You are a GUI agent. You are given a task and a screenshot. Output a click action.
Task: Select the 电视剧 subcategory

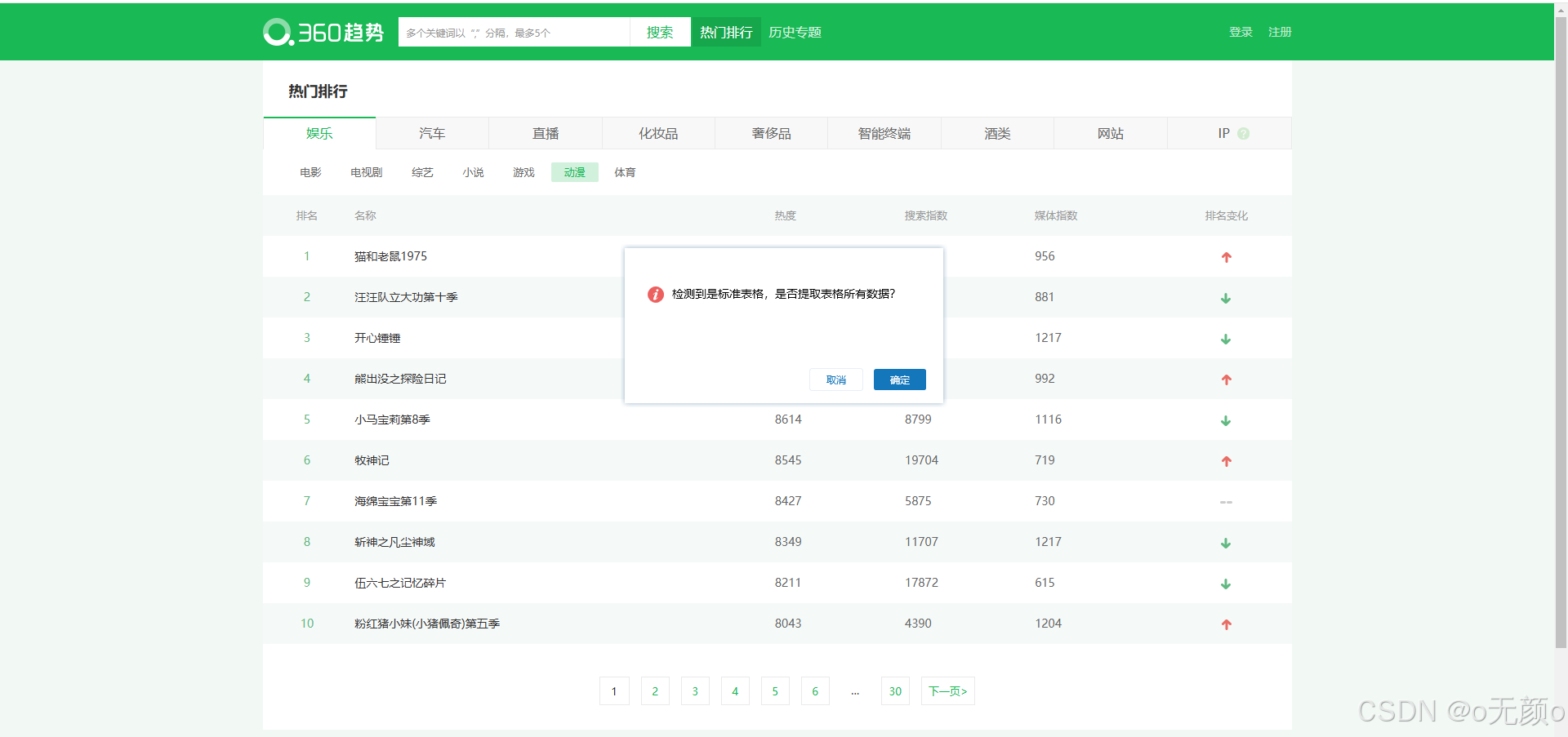(366, 172)
